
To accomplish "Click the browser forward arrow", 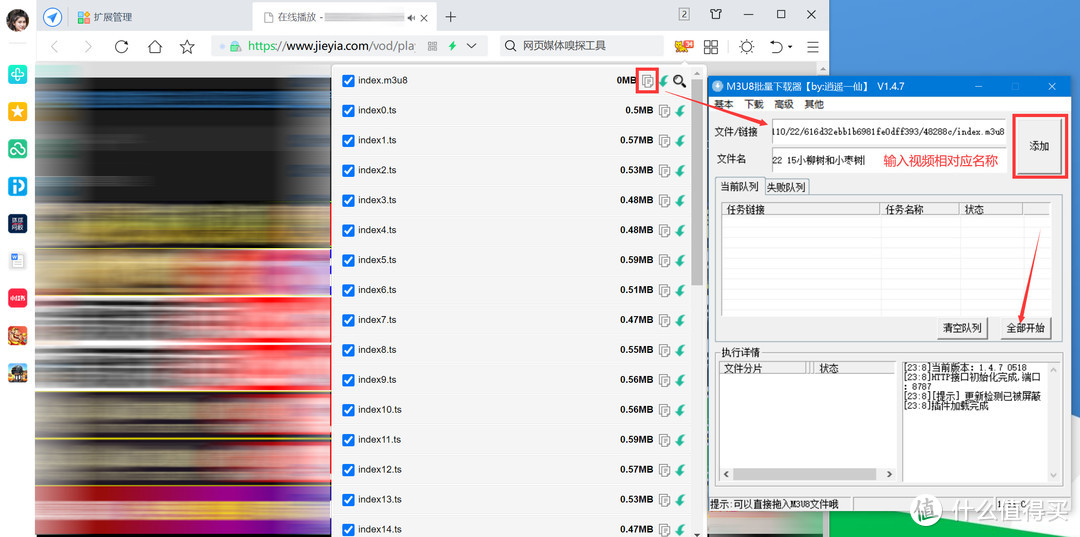I will coord(87,47).
